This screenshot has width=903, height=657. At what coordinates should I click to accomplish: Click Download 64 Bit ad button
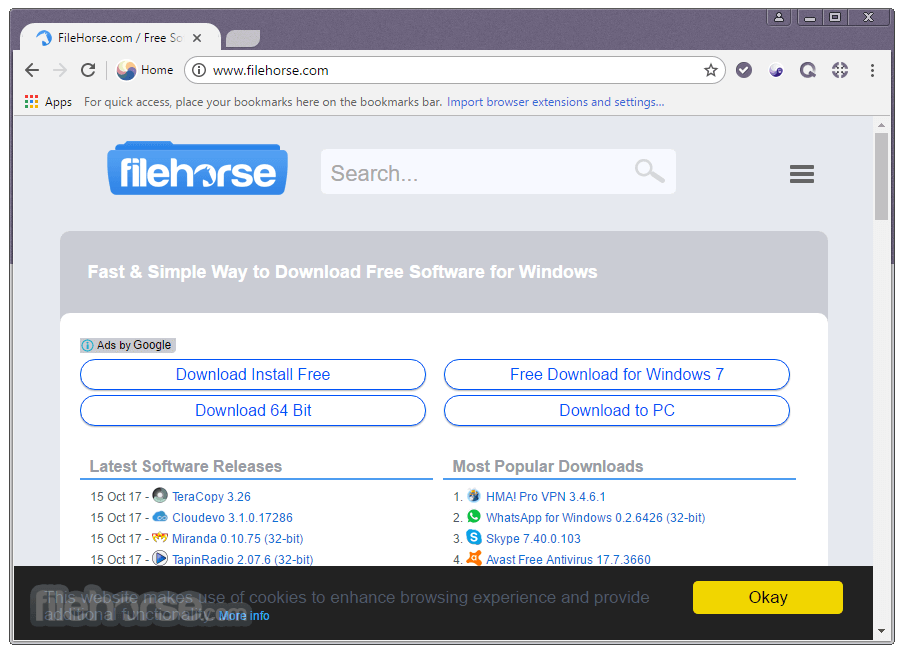click(x=253, y=411)
